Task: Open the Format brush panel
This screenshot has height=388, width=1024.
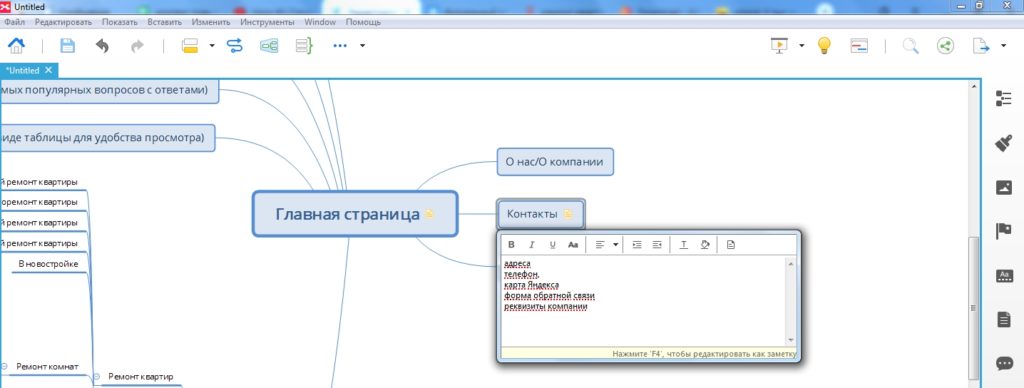Action: (x=1003, y=143)
